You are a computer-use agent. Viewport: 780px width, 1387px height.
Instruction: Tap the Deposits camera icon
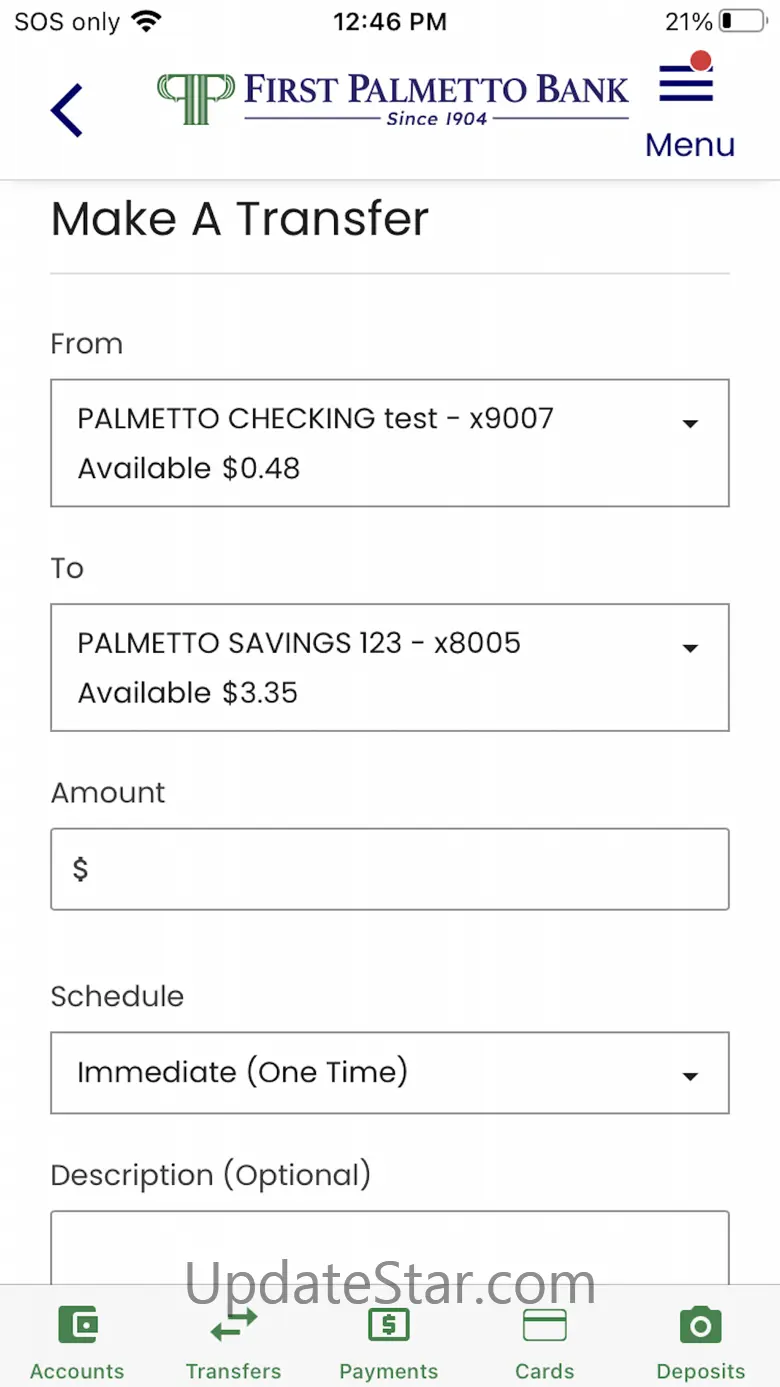[700, 1326]
